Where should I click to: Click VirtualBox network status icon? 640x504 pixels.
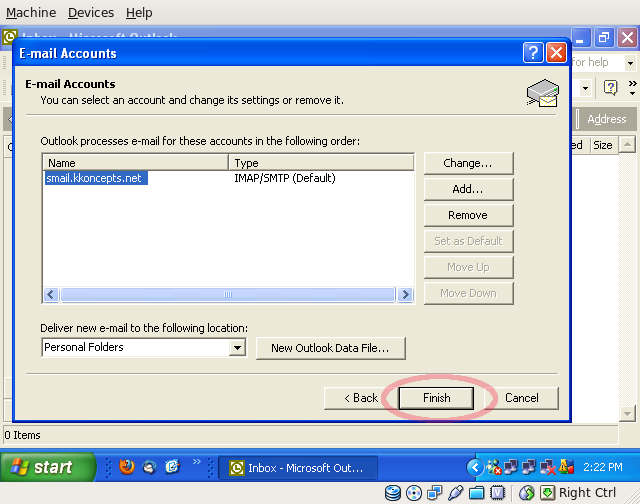coord(434,493)
